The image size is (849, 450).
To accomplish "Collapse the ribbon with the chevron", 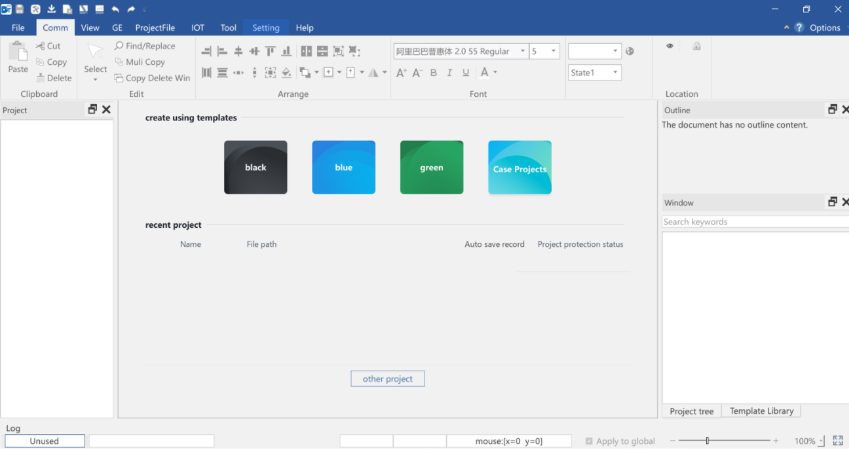I will coord(786,28).
